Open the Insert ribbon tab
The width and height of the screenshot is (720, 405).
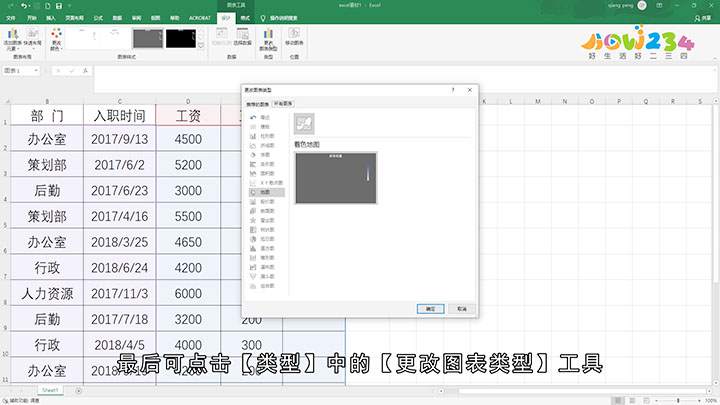[51, 18]
